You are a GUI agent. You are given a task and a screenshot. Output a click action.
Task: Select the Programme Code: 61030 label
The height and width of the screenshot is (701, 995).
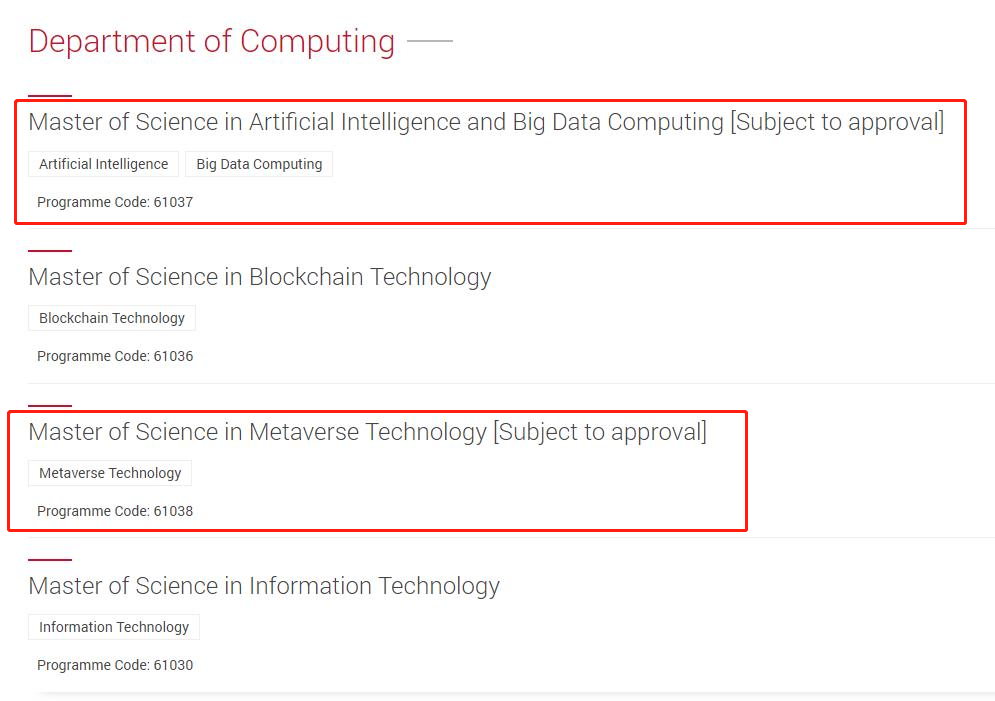pyautogui.click(x=115, y=665)
